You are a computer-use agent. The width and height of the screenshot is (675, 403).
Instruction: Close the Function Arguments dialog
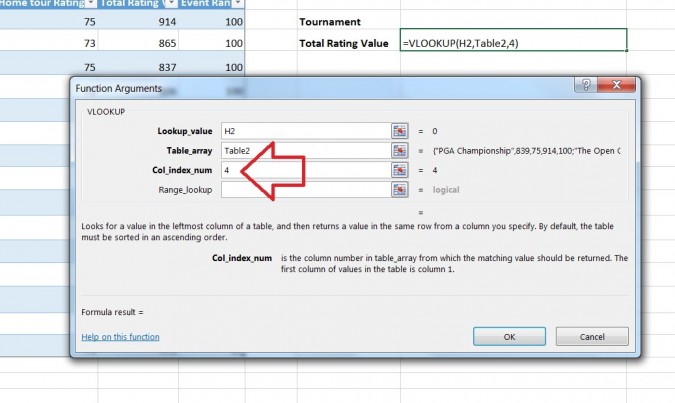[x=616, y=85]
